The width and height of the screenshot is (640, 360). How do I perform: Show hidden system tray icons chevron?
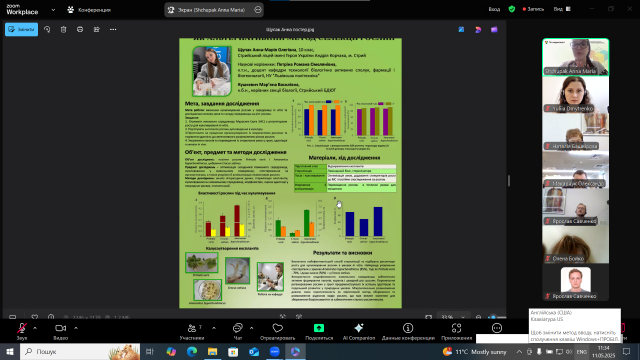pyautogui.click(x=519, y=351)
